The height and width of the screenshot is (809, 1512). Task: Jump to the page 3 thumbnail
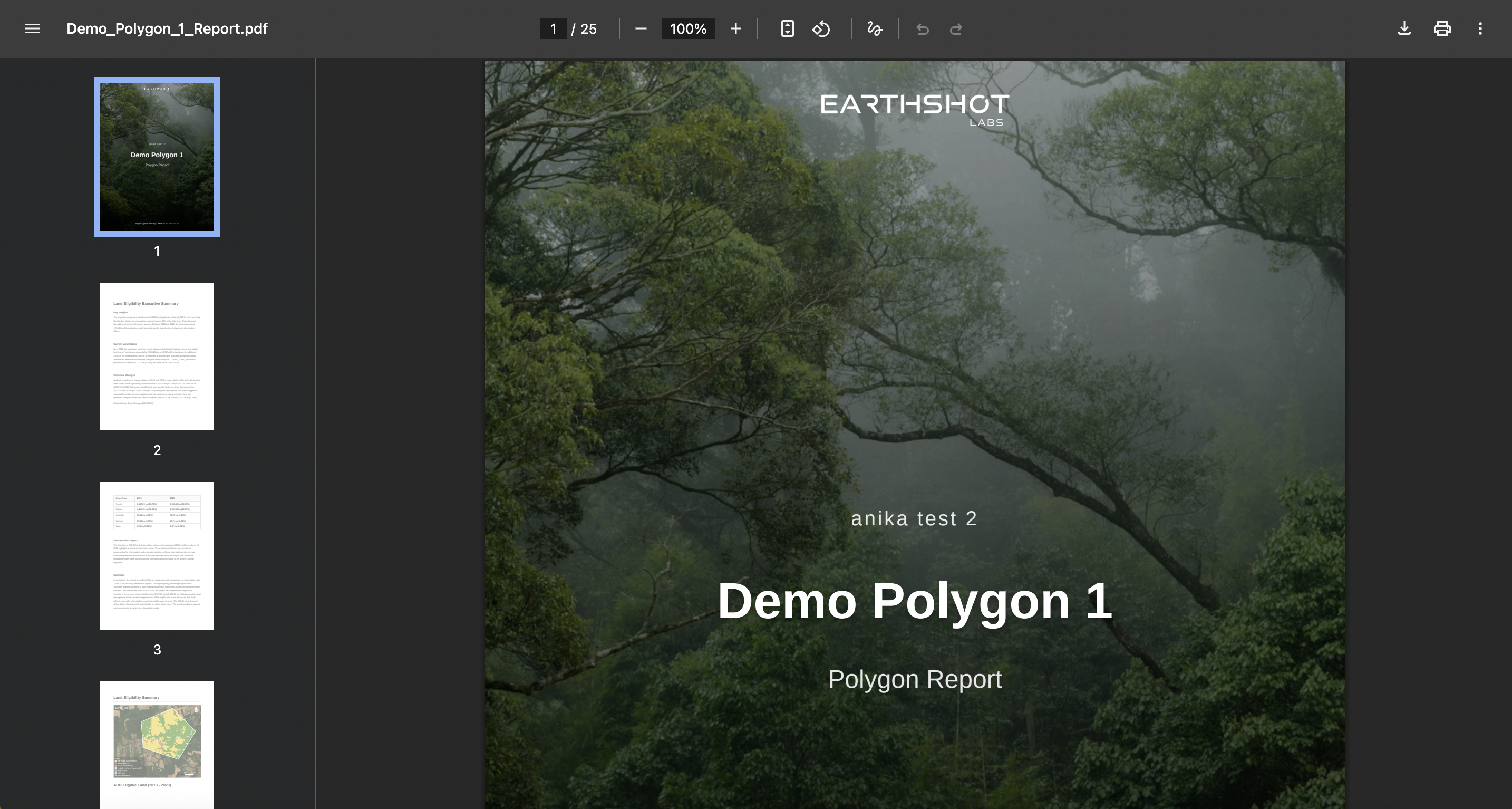[157, 555]
